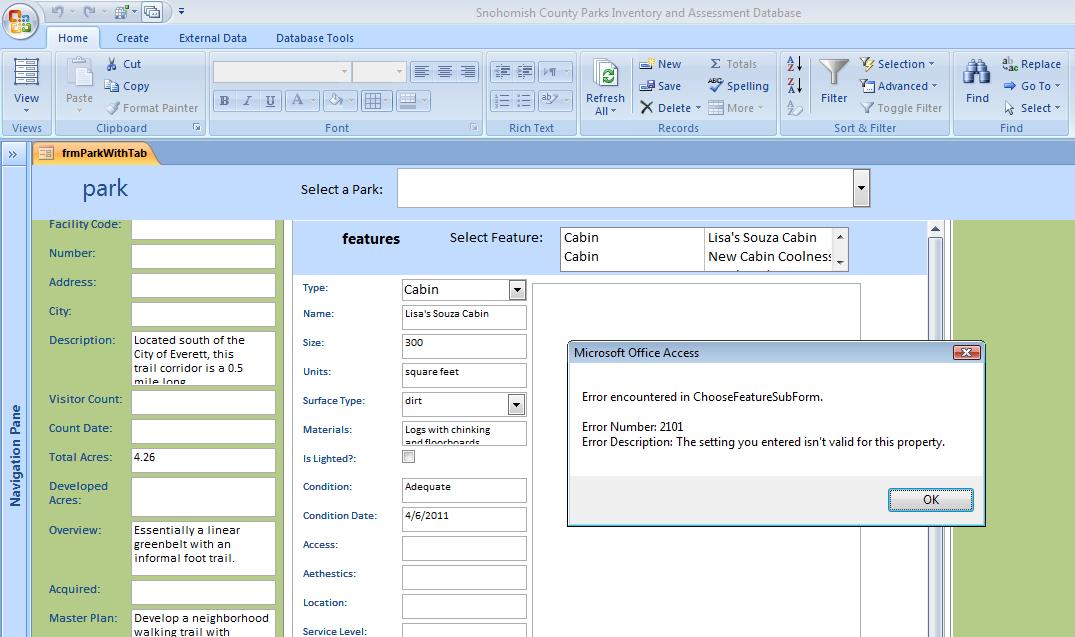Click the alternate fill color button
Screen dimensions: 1075x637
[413, 101]
